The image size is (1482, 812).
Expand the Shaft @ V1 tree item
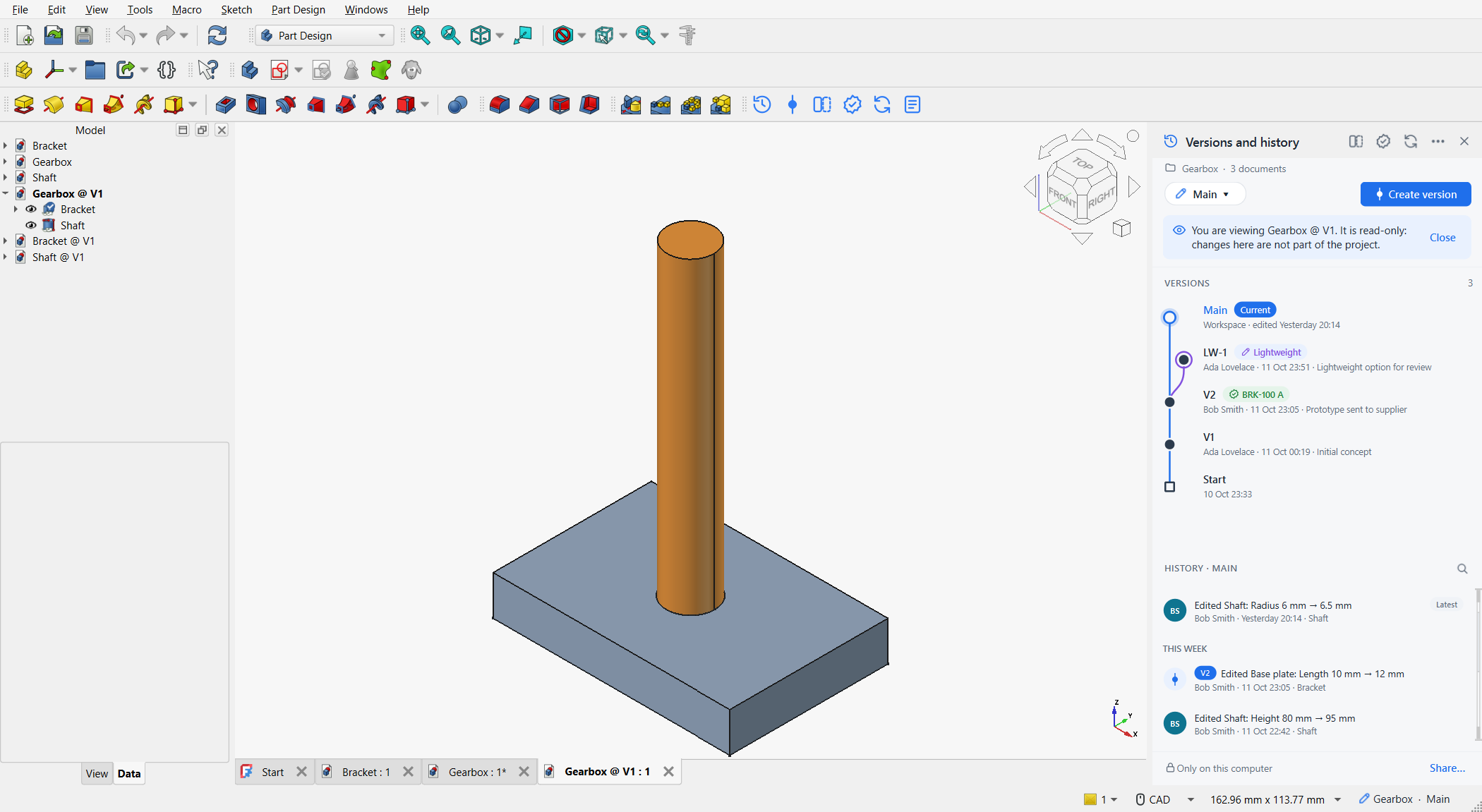[x=6, y=257]
